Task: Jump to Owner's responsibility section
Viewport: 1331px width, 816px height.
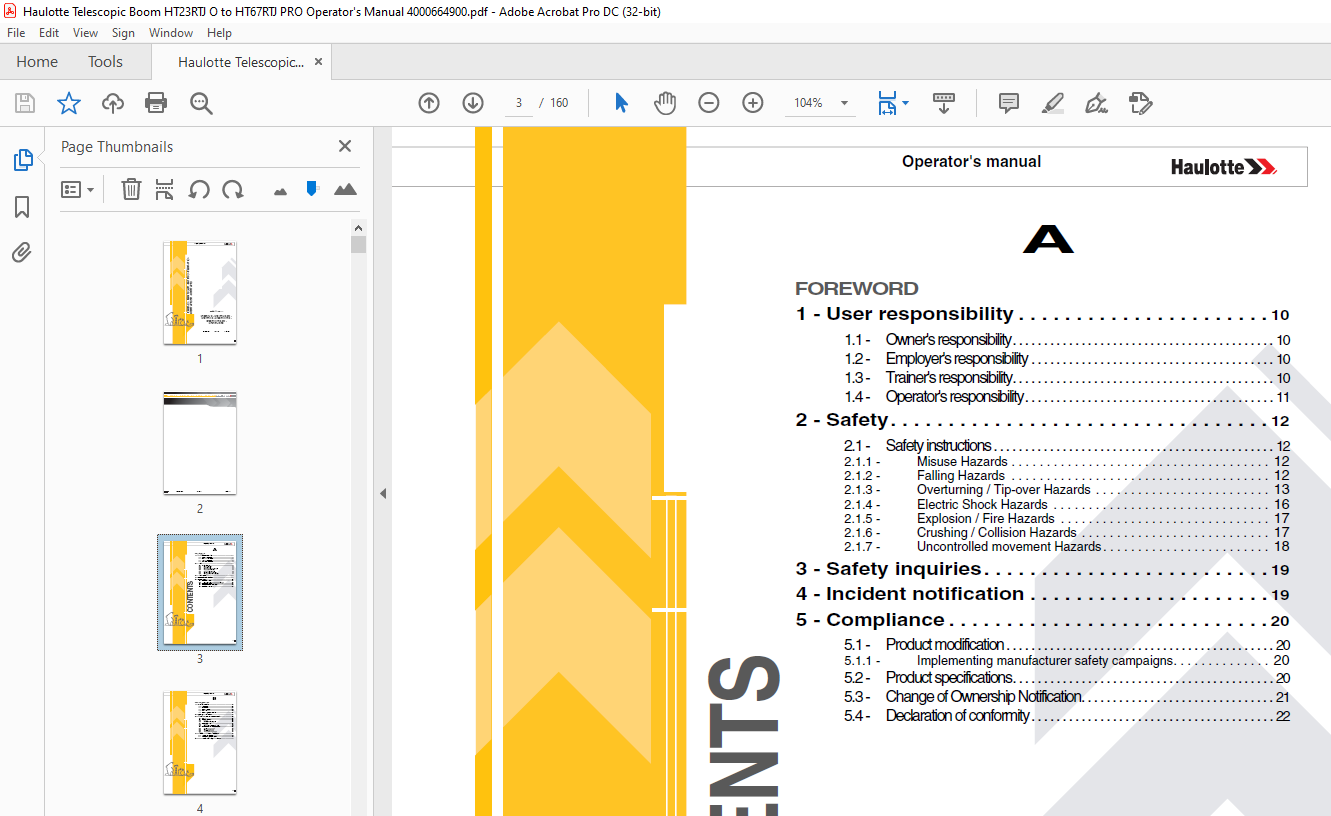Action: (1067, 340)
